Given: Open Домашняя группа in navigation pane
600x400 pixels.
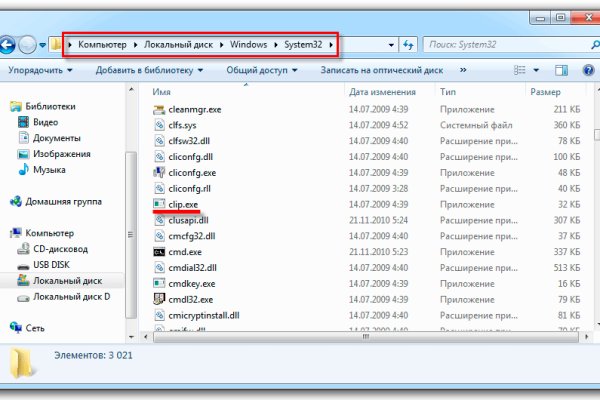Looking at the screenshot, I should click(65, 201).
